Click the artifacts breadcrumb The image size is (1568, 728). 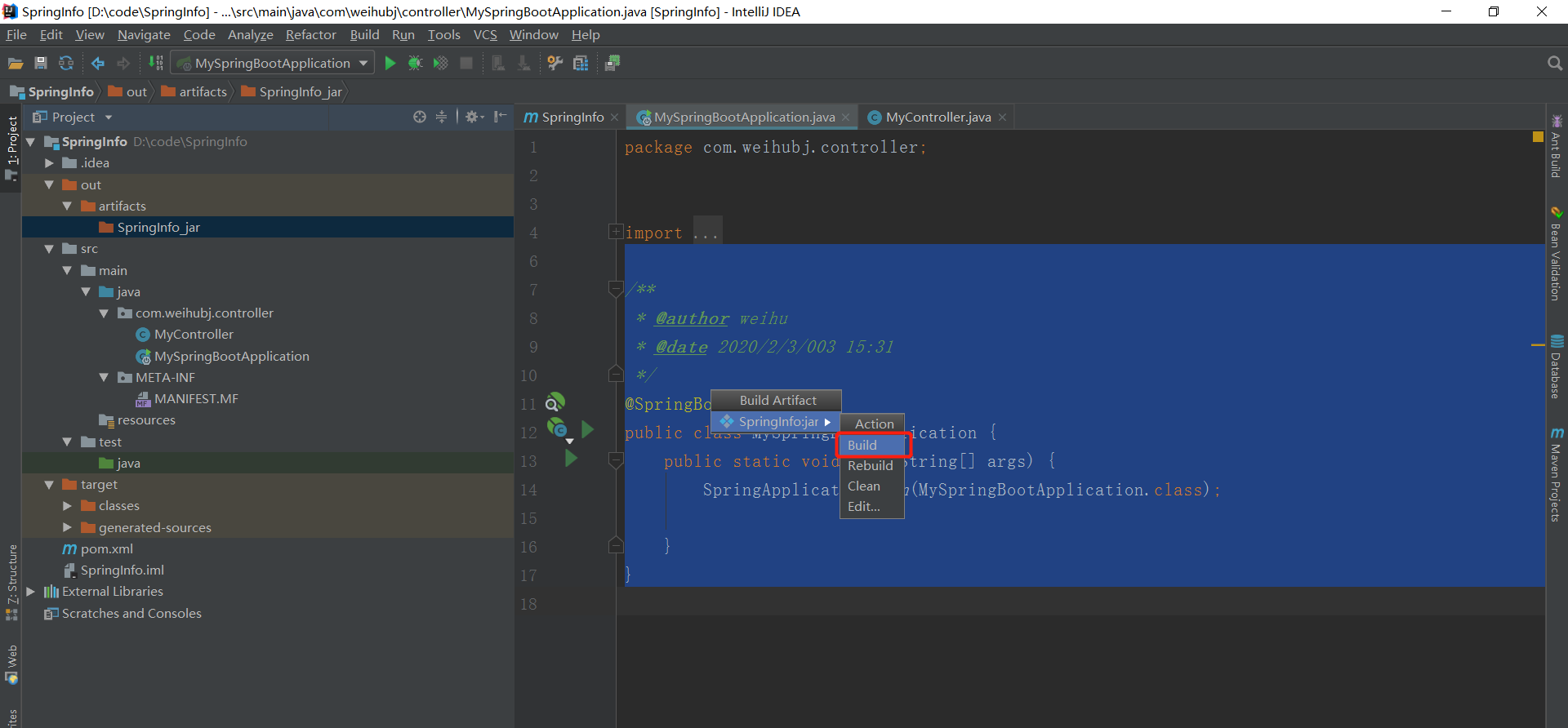194,92
